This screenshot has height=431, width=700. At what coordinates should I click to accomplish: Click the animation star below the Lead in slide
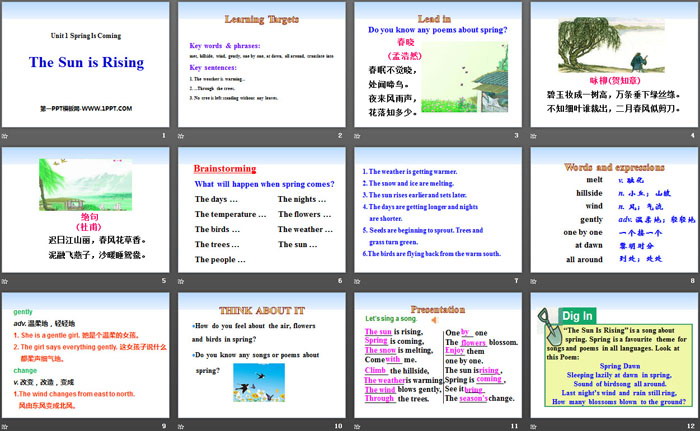click(359, 133)
